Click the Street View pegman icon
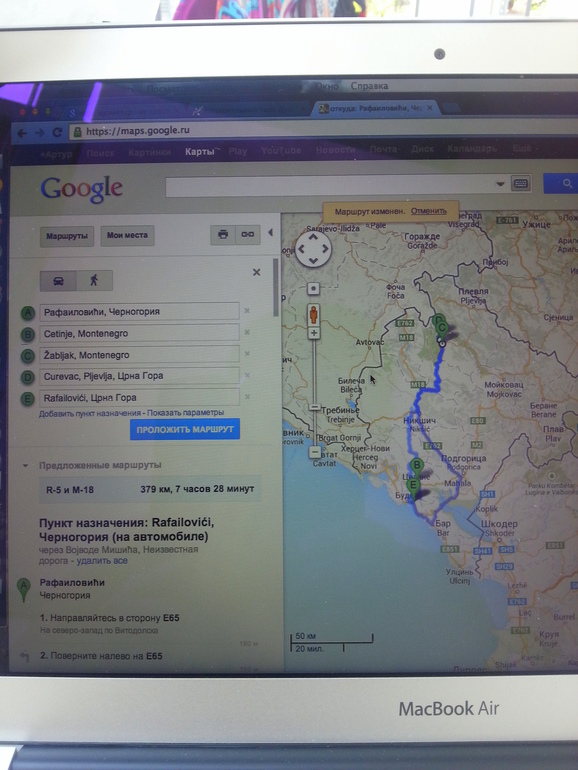Screen dimensions: 578x770 (x=313, y=314)
